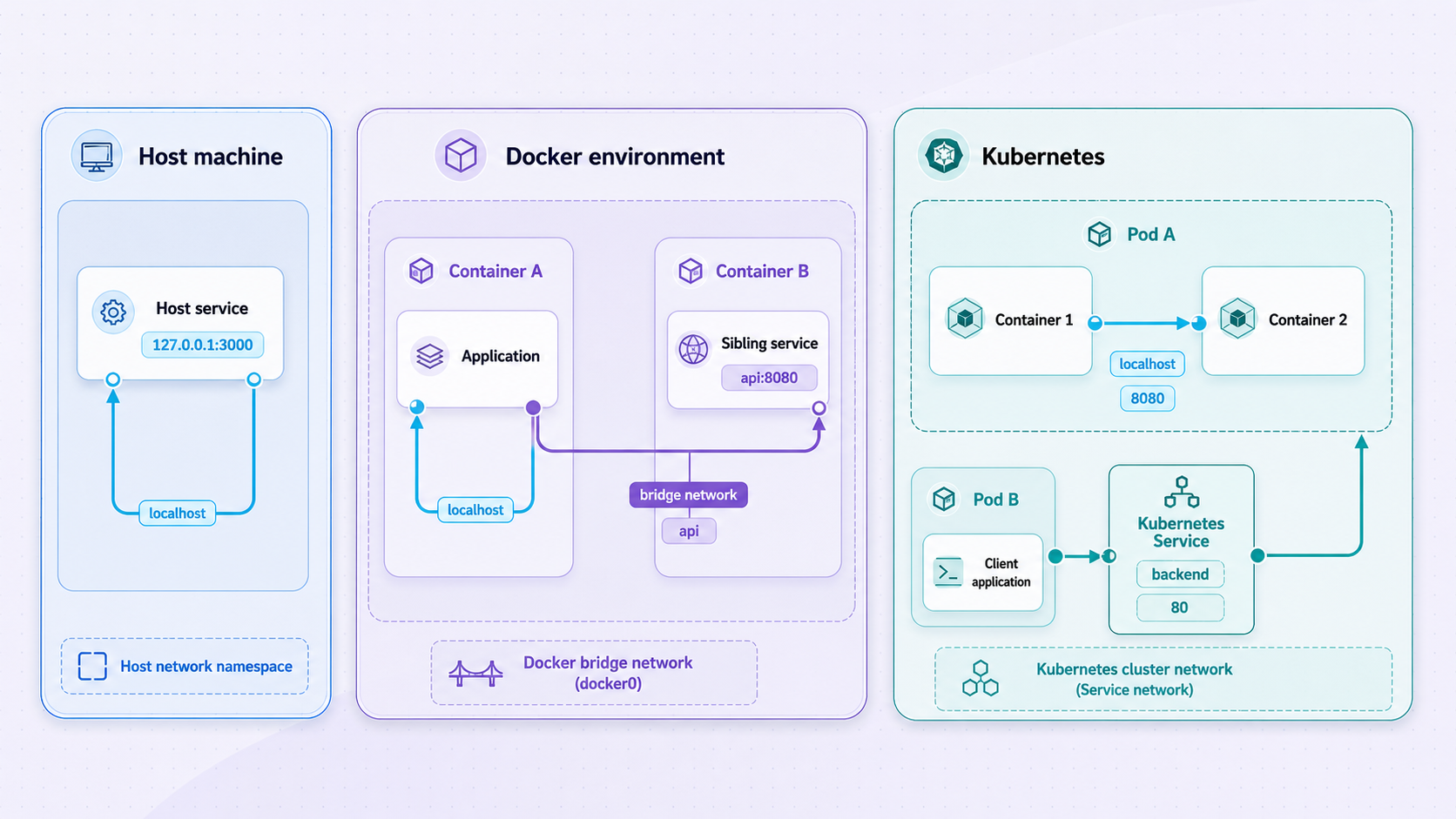The width and height of the screenshot is (1456, 819).
Task: Click the Kubernetes heading
Action: coord(1043,157)
